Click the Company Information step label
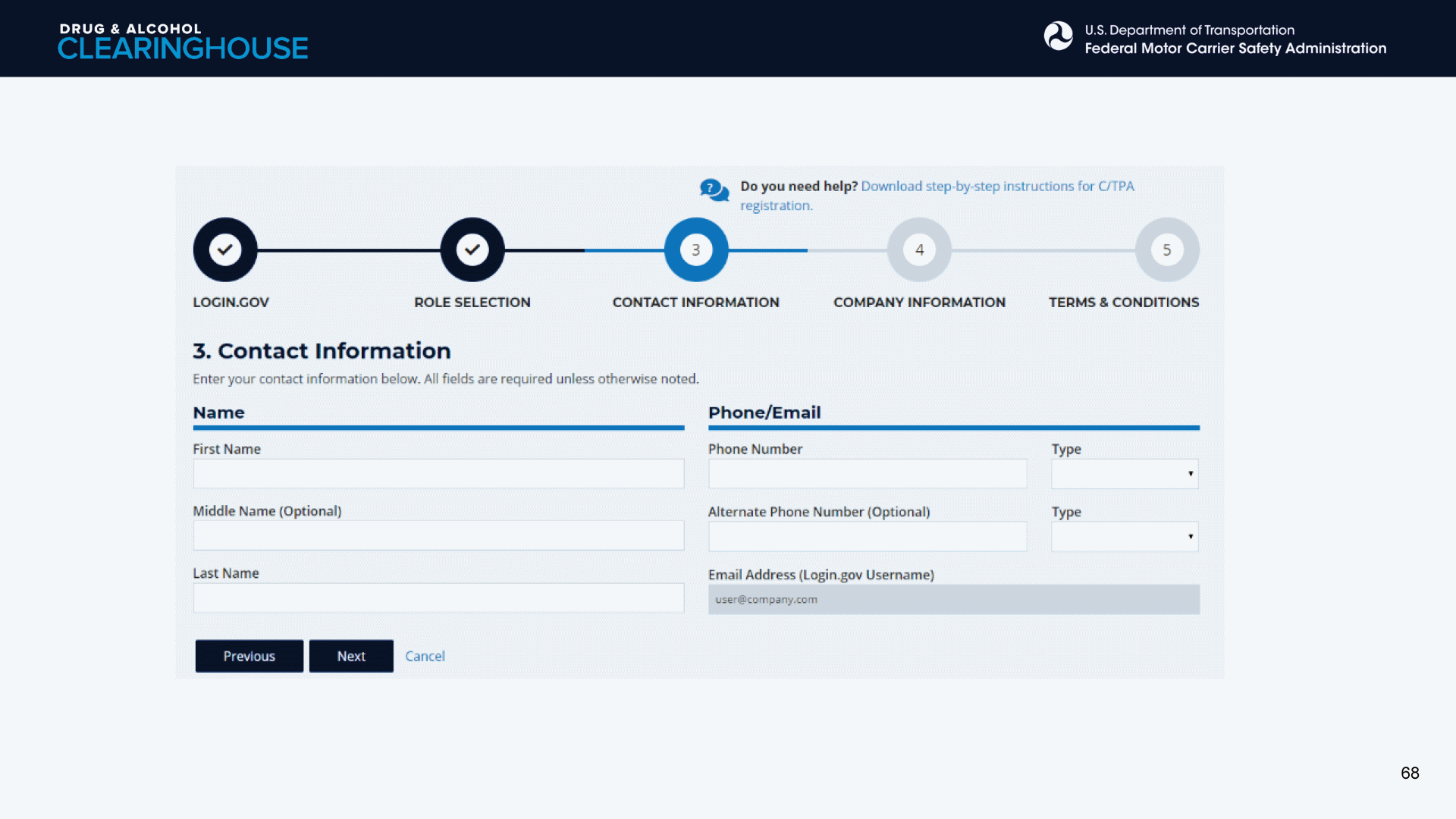 pyautogui.click(x=919, y=303)
